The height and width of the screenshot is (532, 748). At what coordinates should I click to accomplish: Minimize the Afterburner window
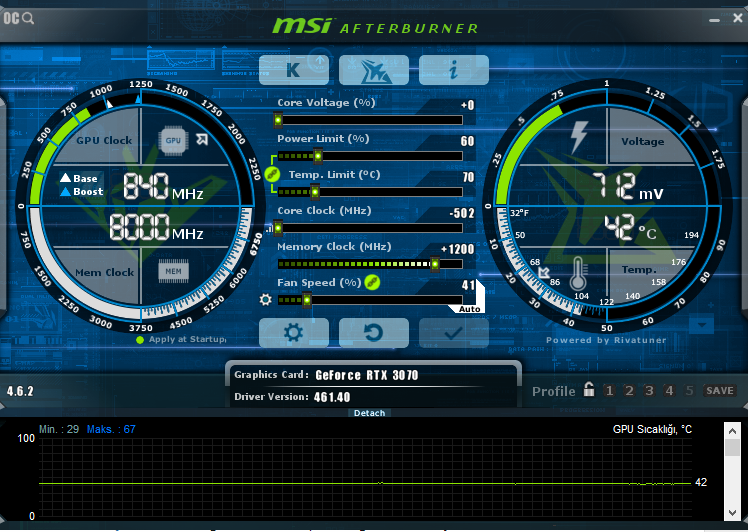pos(714,20)
